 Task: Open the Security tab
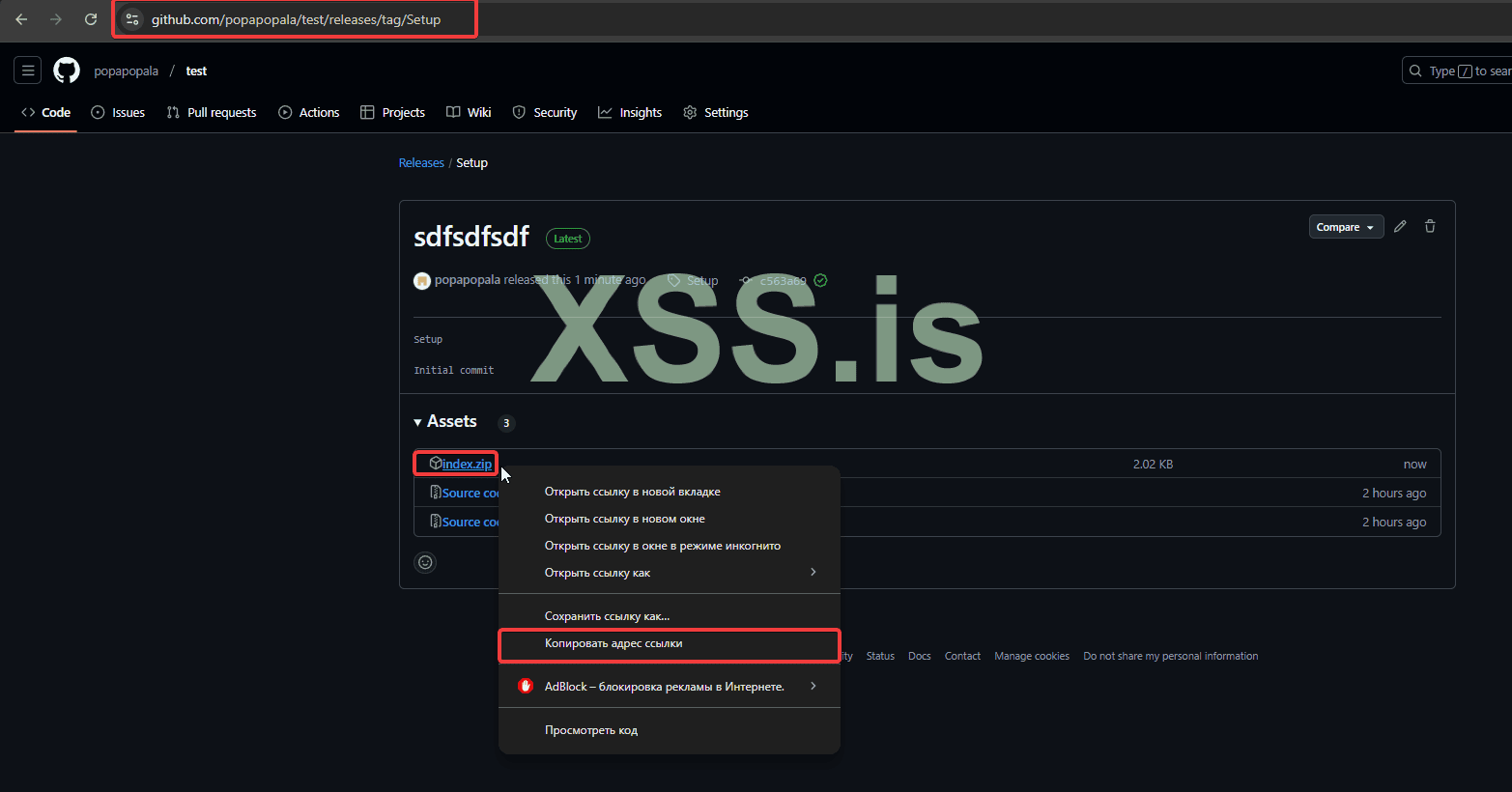(545, 112)
